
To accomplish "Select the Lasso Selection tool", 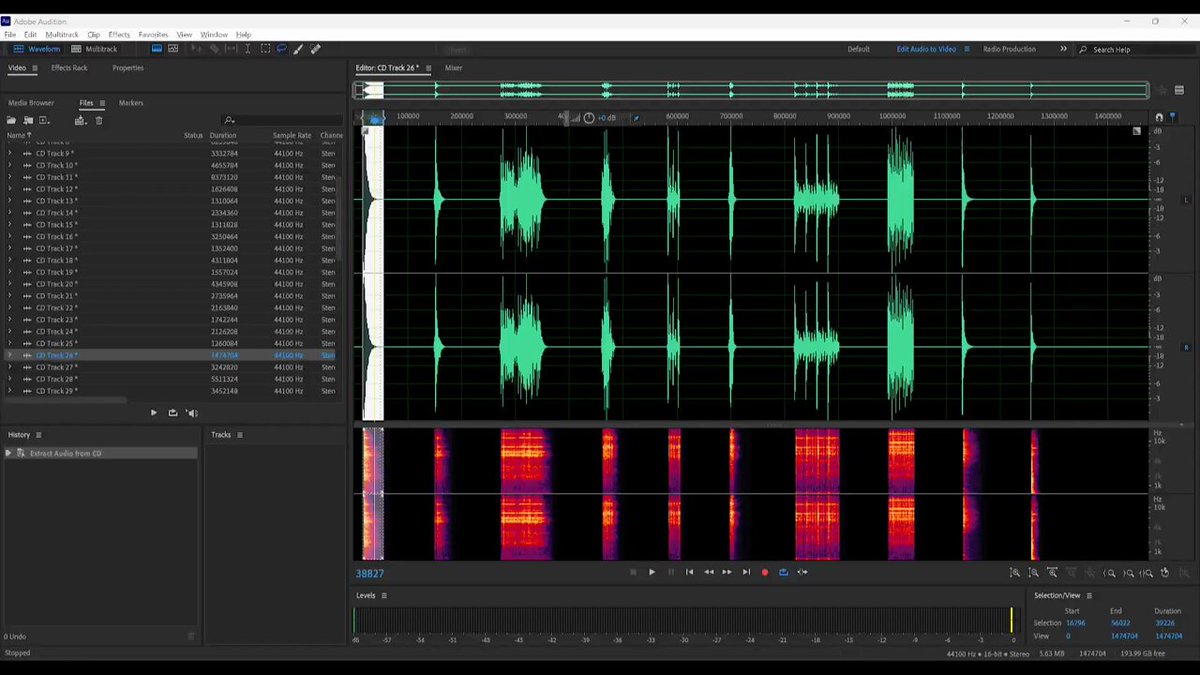I will (282, 48).
